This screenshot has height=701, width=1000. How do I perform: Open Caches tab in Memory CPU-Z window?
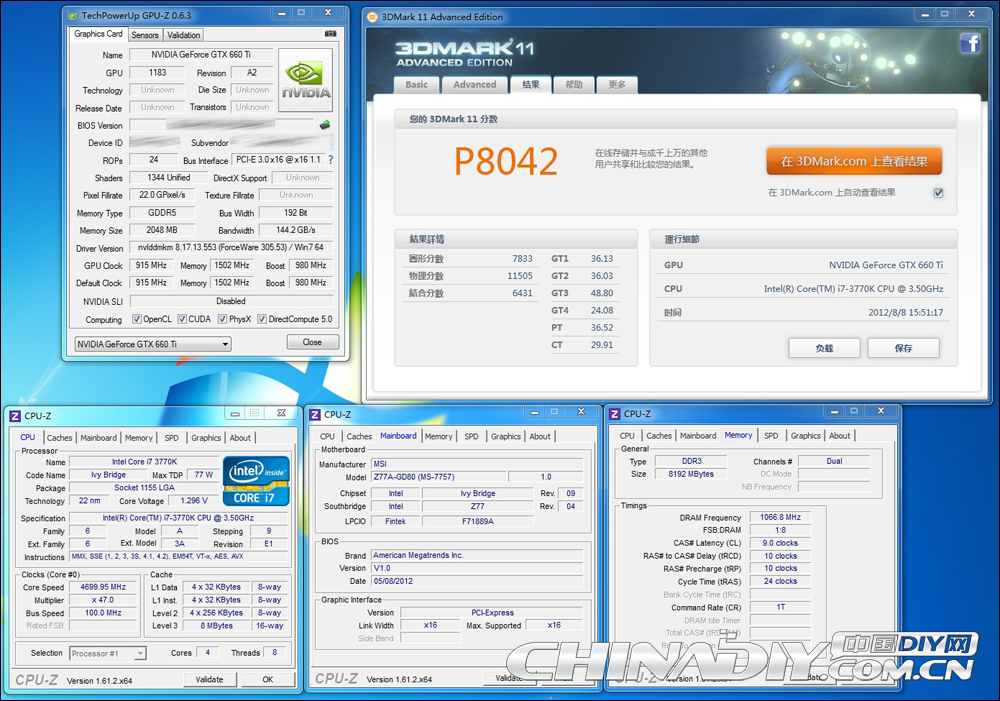coord(659,436)
